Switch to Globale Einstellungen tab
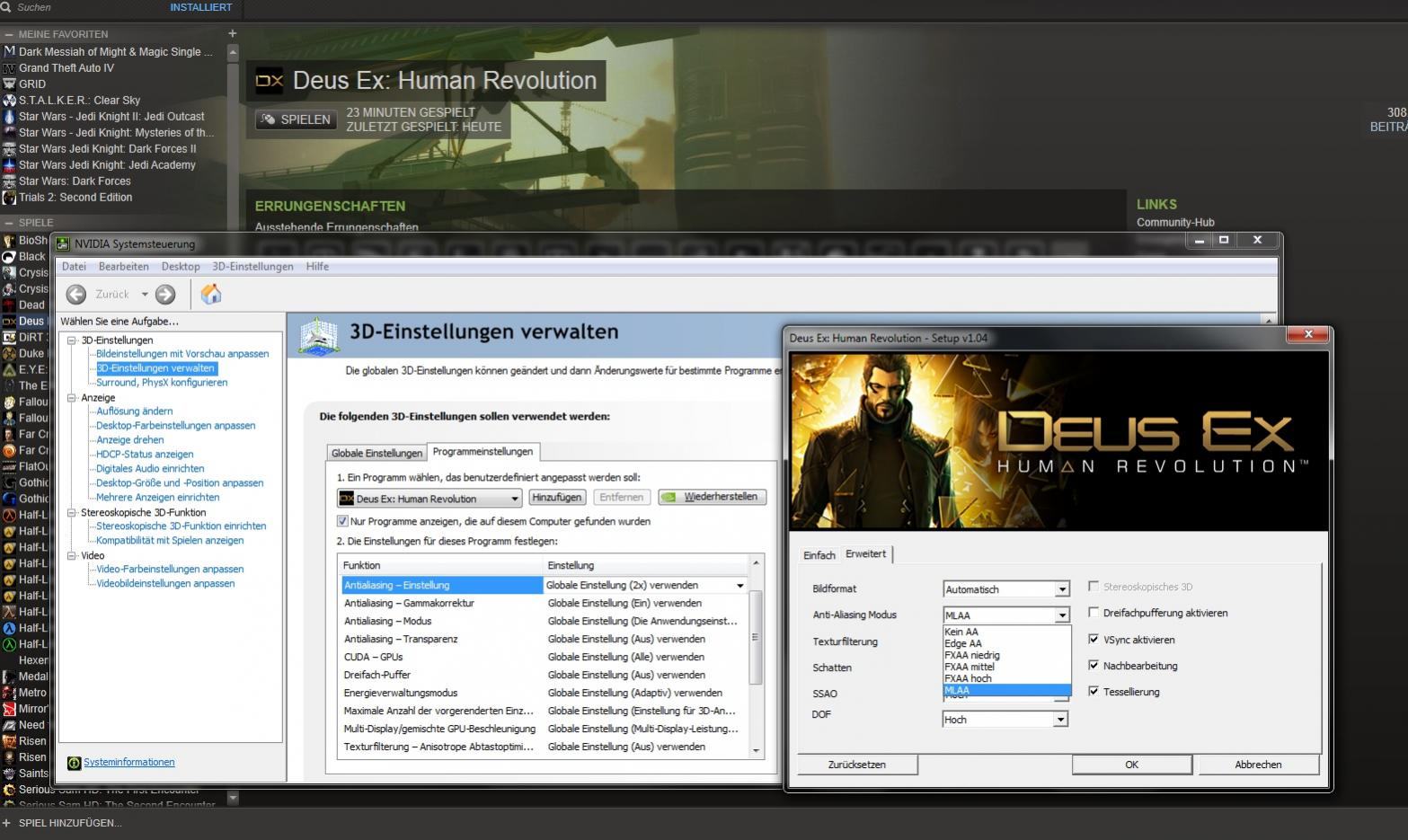Screen dimensions: 1408x840 point(376,453)
